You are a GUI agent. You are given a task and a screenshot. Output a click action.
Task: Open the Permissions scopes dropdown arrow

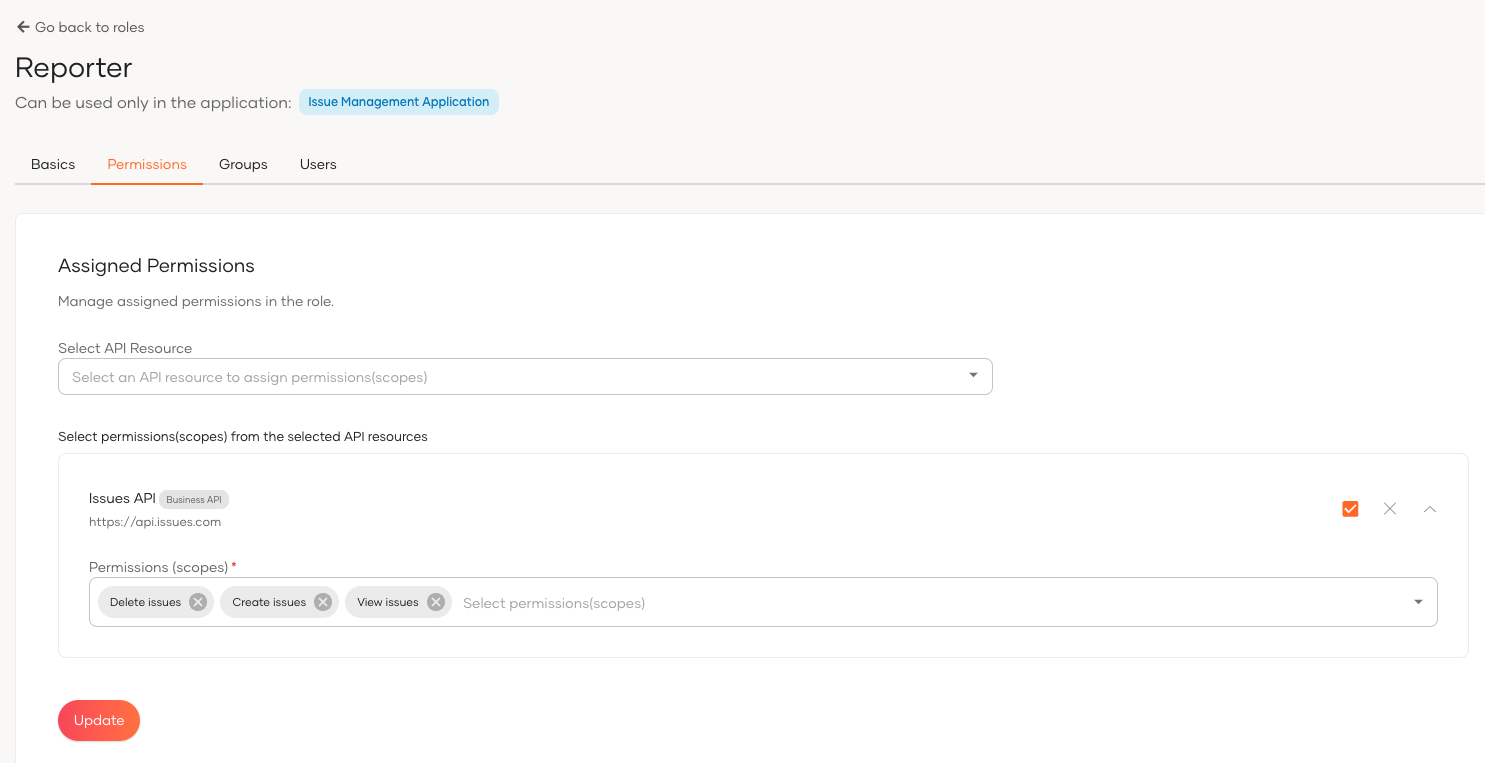1418,602
